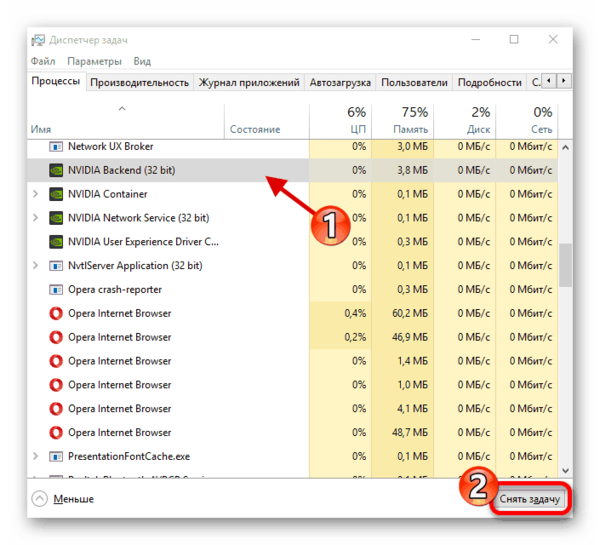Viewport: 600px width, 545px height.
Task: Sort by the Состояние column header
Action: [x=267, y=121]
